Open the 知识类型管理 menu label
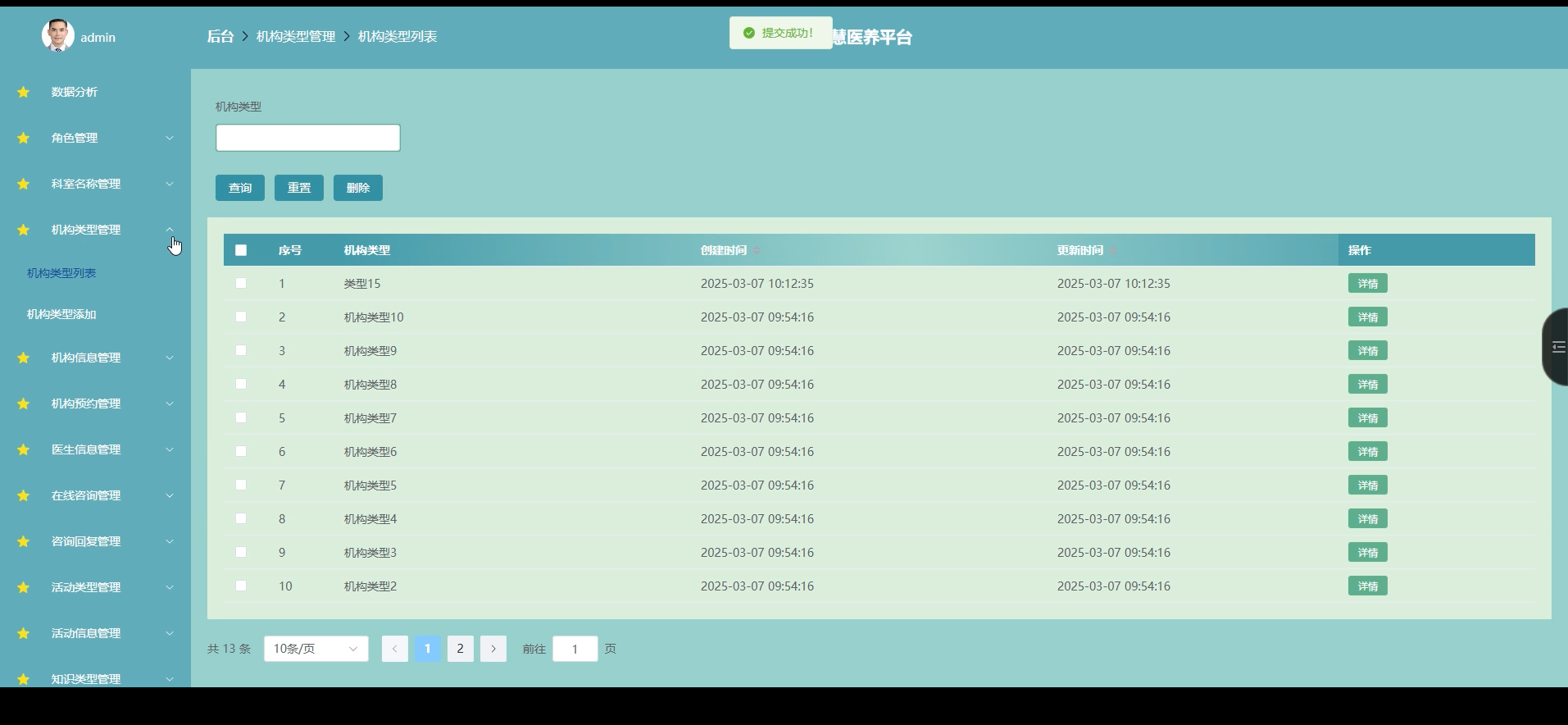The width and height of the screenshot is (1568, 725). click(86, 679)
